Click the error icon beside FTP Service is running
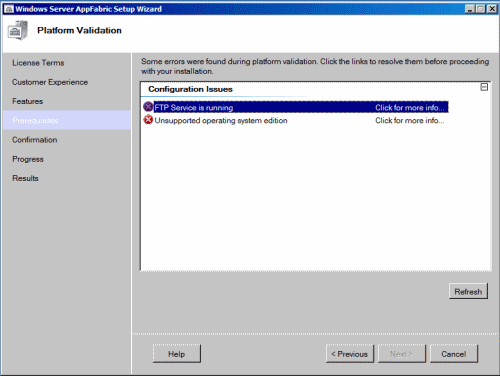Image resolution: width=500 pixels, height=376 pixels. [148, 107]
